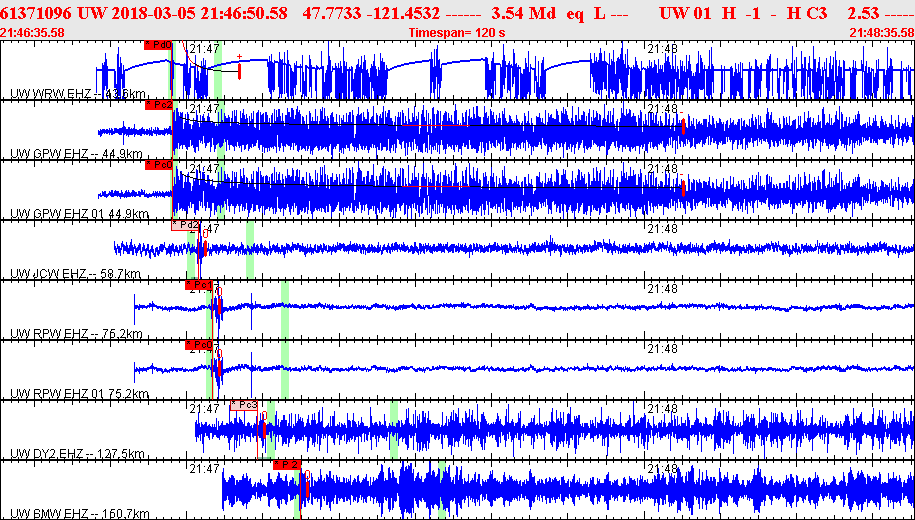Image resolution: width=915 pixels, height=520 pixels.
Task: Click the Pc1 pick flag on RPW EHZ
Action: 199,285
